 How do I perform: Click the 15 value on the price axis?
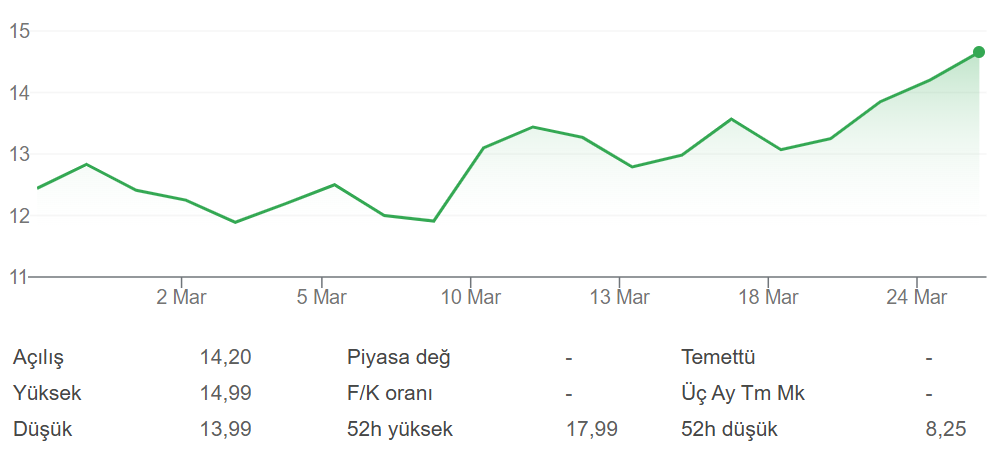[19, 31]
